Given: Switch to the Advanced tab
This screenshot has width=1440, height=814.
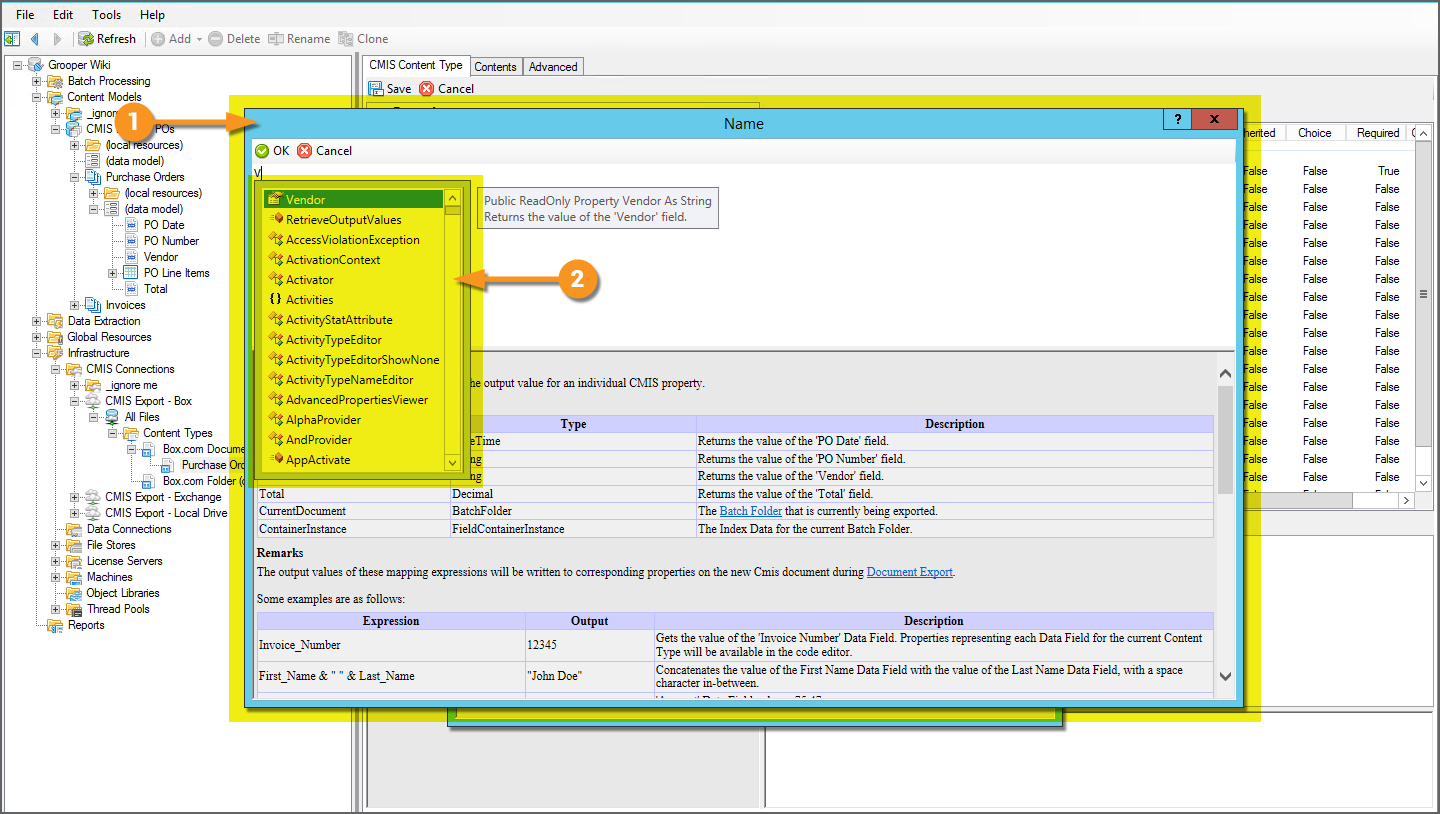Looking at the screenshot, I should click(553, 67).
